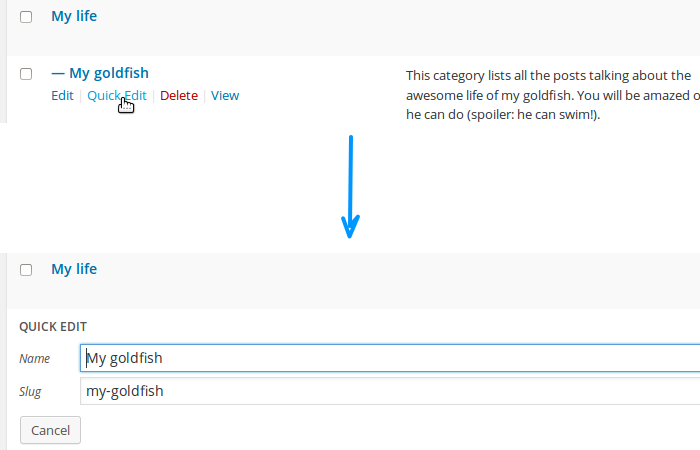Focus the Name field containing My goldfish
This screenshot has width=700, height=450.
(390, 359)
